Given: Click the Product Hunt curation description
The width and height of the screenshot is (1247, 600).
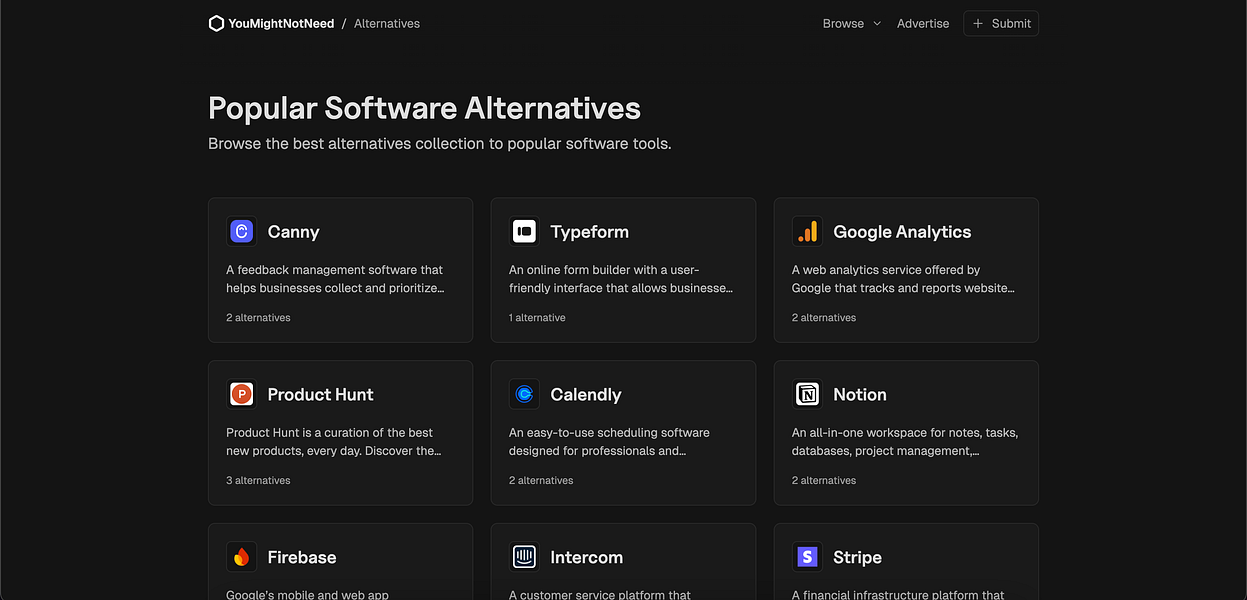Looking at the screenshot, I should click(x=334, y=442).
